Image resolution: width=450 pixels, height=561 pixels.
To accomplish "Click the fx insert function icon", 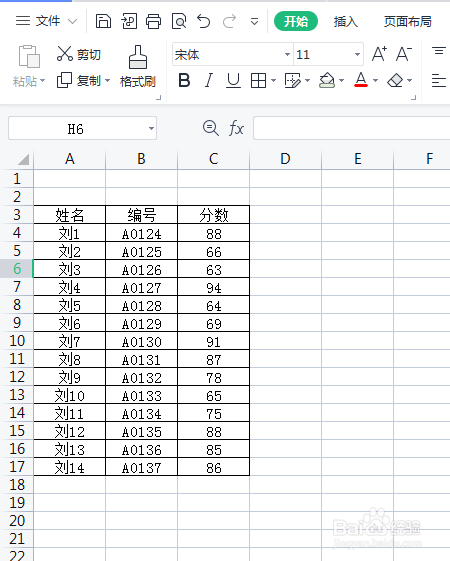I will coord(236,128).
